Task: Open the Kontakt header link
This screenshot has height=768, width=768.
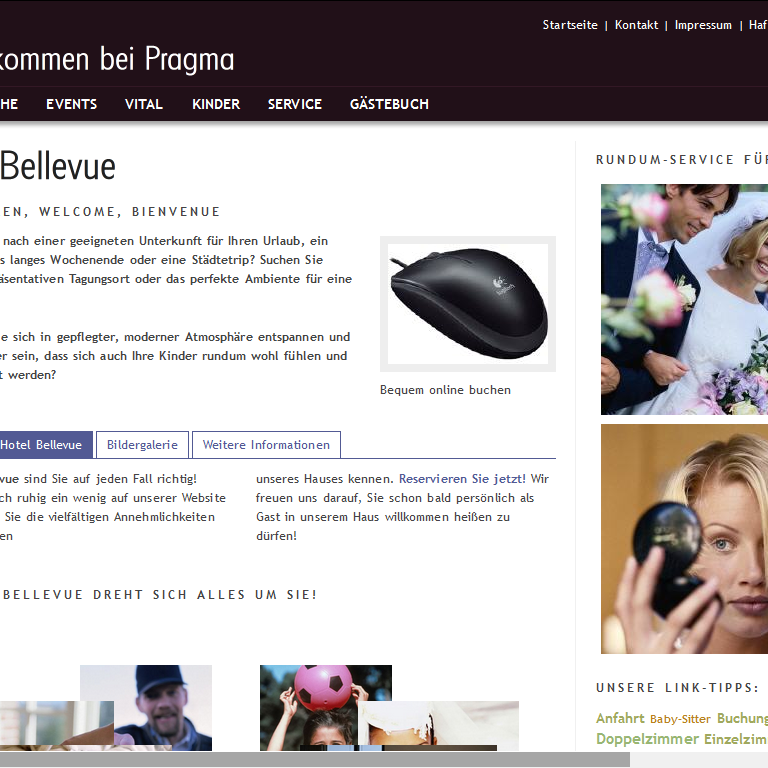Action: pyautogui.click(x=636, y=25)
